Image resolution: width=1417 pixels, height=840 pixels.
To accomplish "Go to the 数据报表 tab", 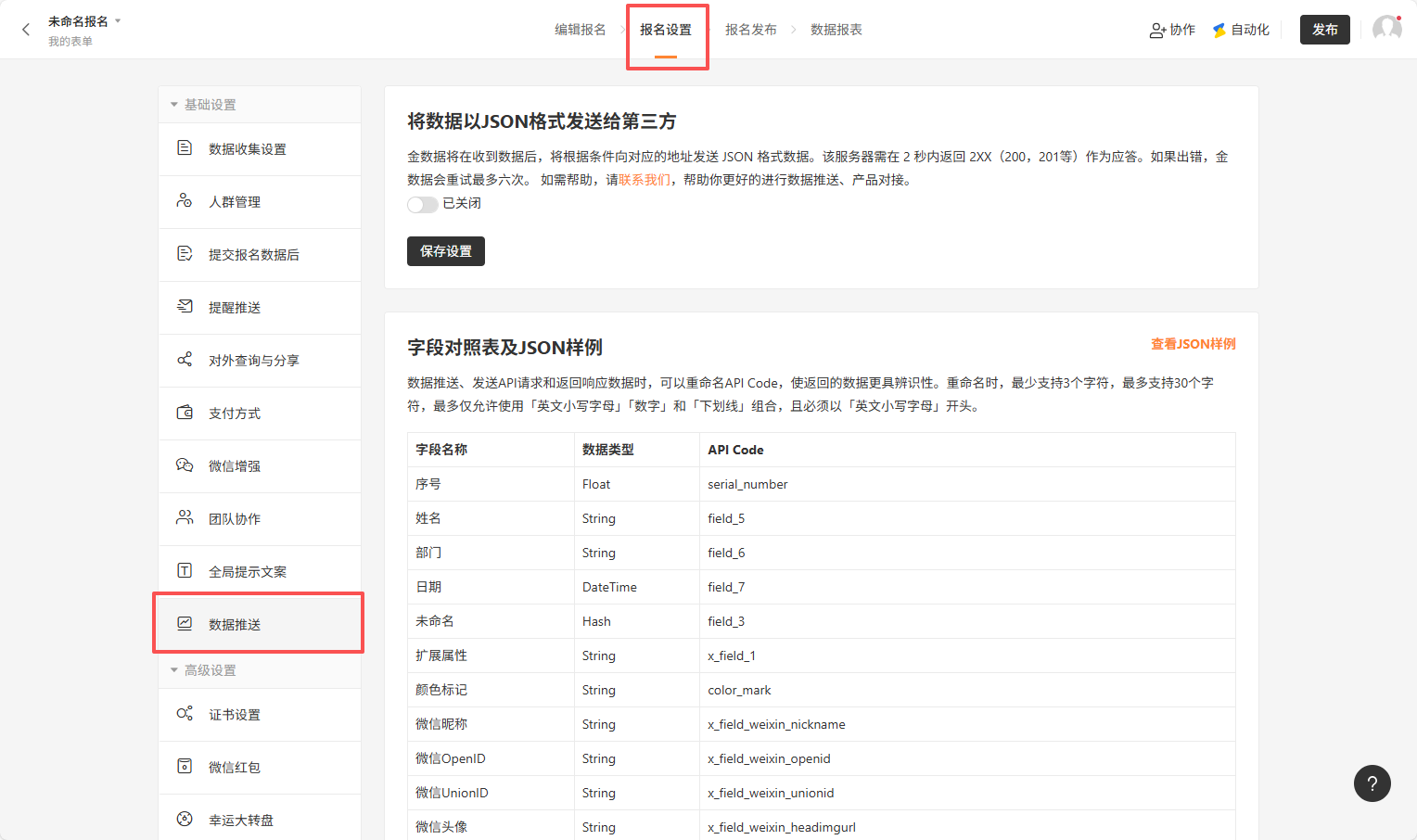I will (836, 30).
